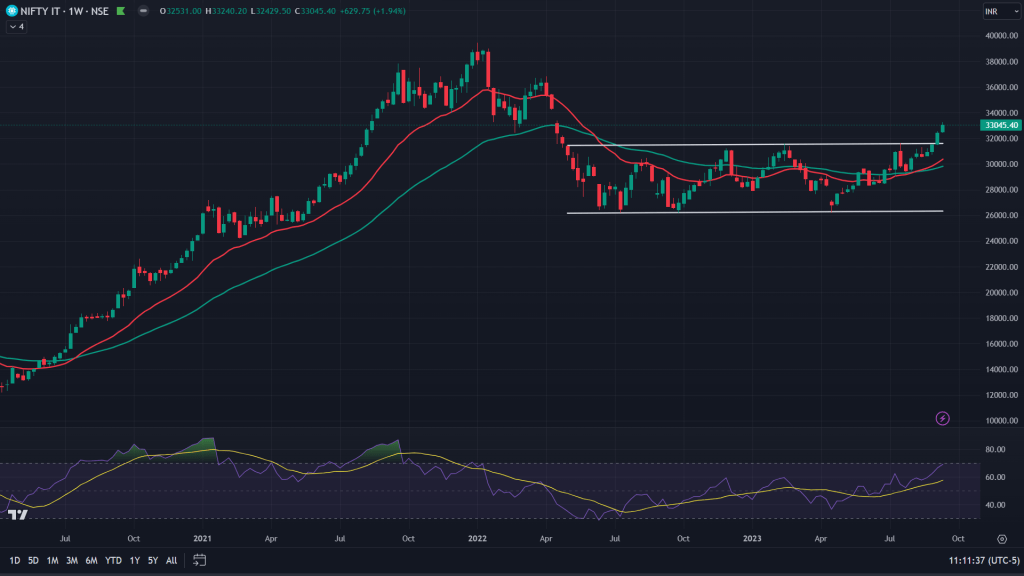
Task: Click the purple lightning bolt icon
Action: coord(942,418)
